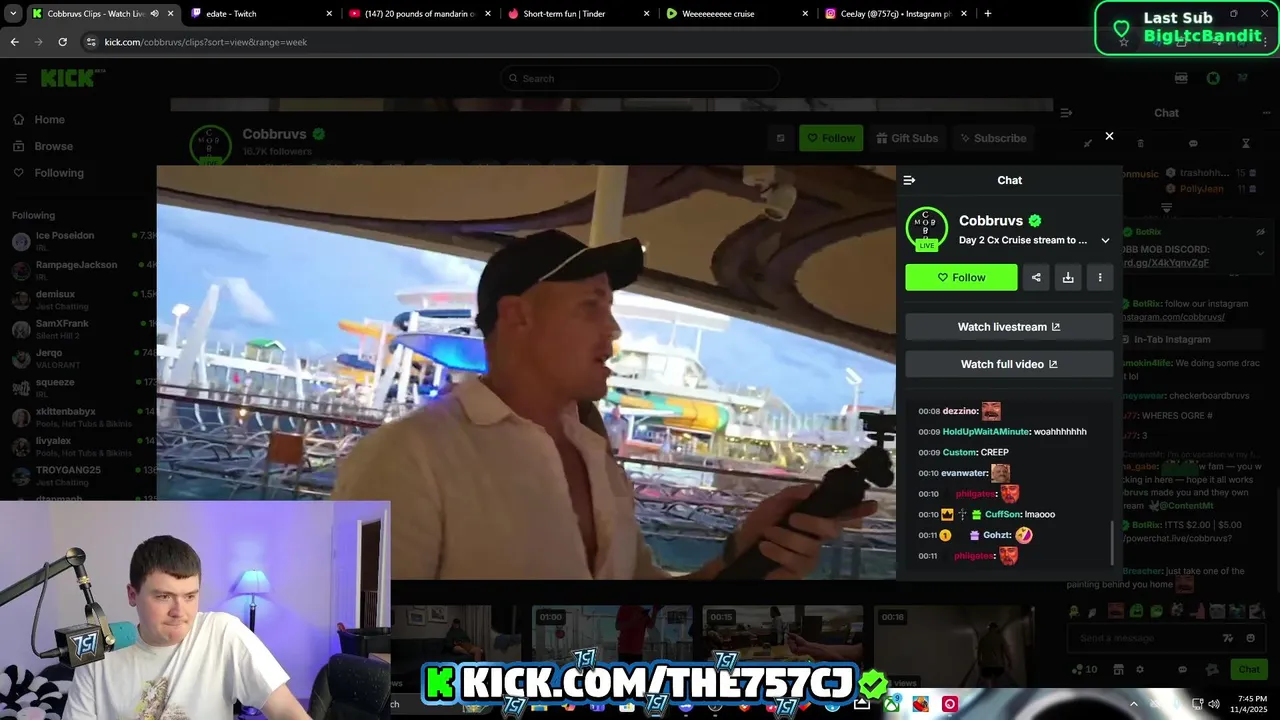Viewport: 1280px width, 720px height.
Task: Close the clip viewer with the X
Action: [x=1109, y=136]
